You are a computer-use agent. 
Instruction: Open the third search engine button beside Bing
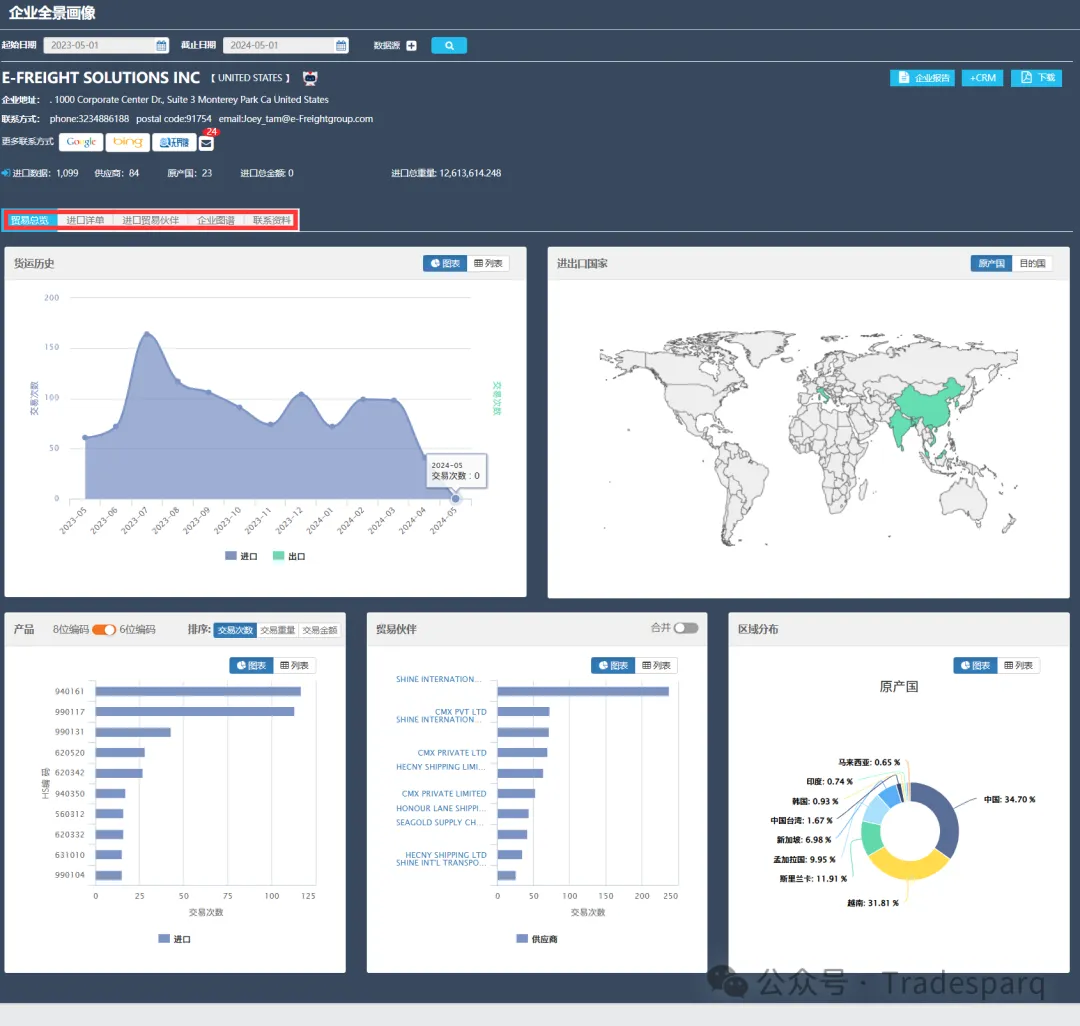point(174,142)
